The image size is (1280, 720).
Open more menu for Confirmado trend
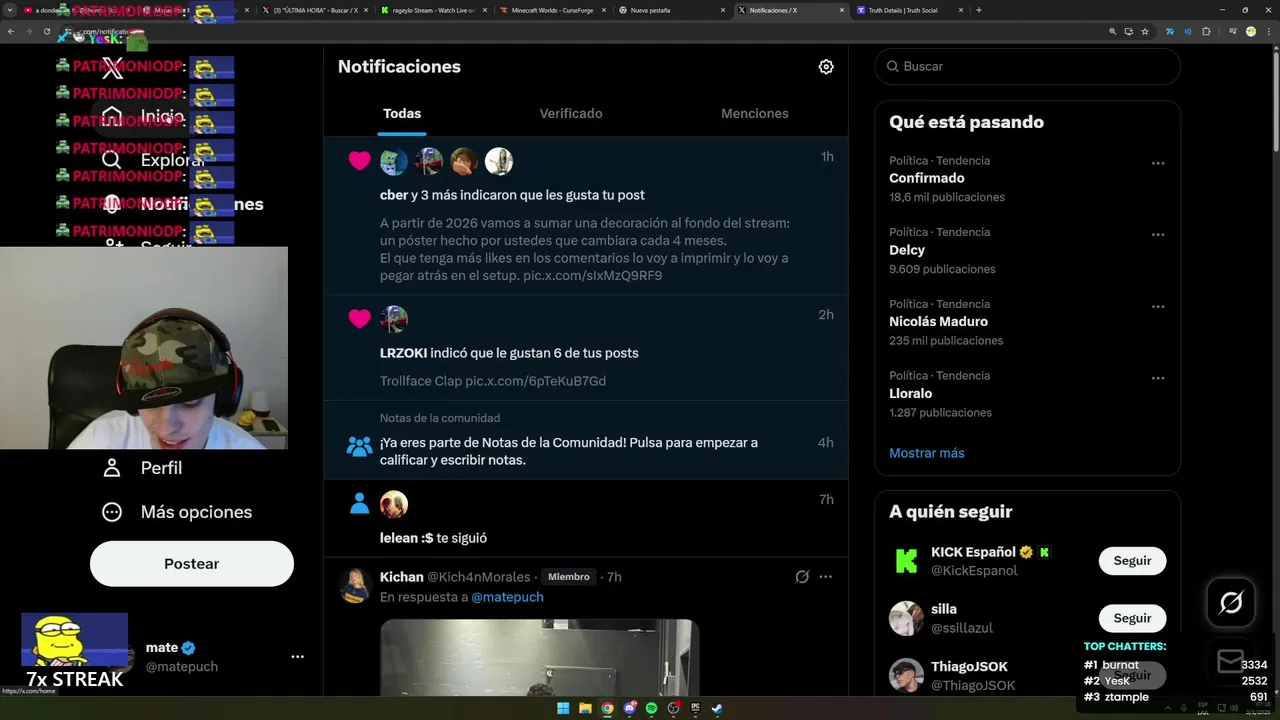tap(1158, 163)
